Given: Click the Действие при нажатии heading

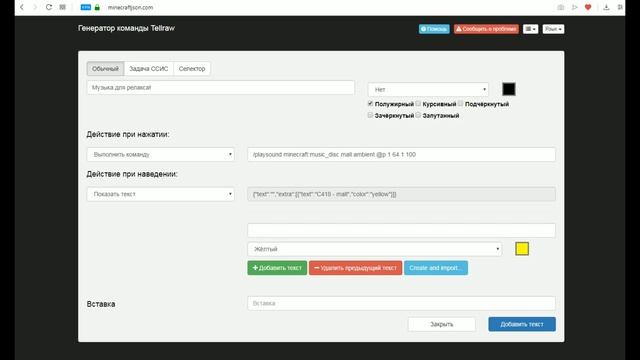Looking at the screenshot, I should (128, 134).
